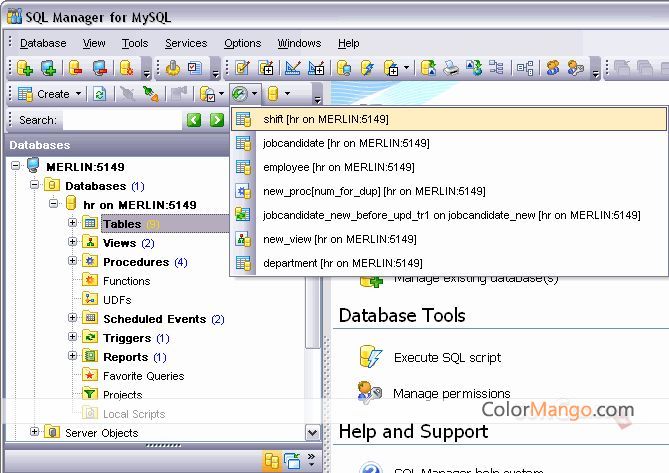669x473 pixels.
Task: Expand the Server Objects node
Action: coord(35,432)
